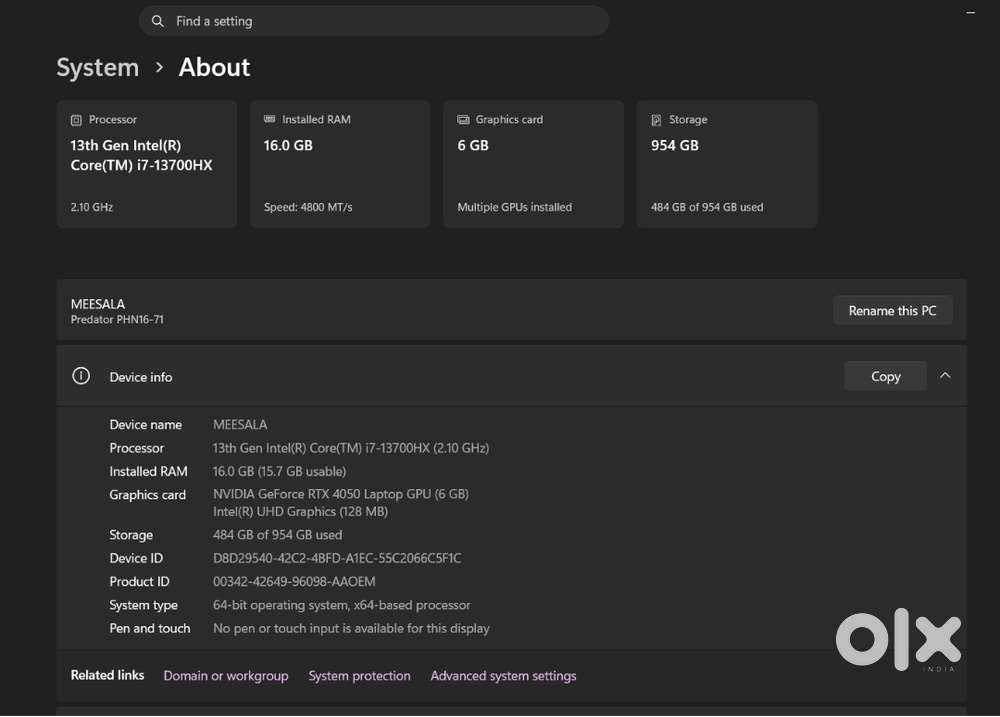Click the search magnifier icon

158,21
